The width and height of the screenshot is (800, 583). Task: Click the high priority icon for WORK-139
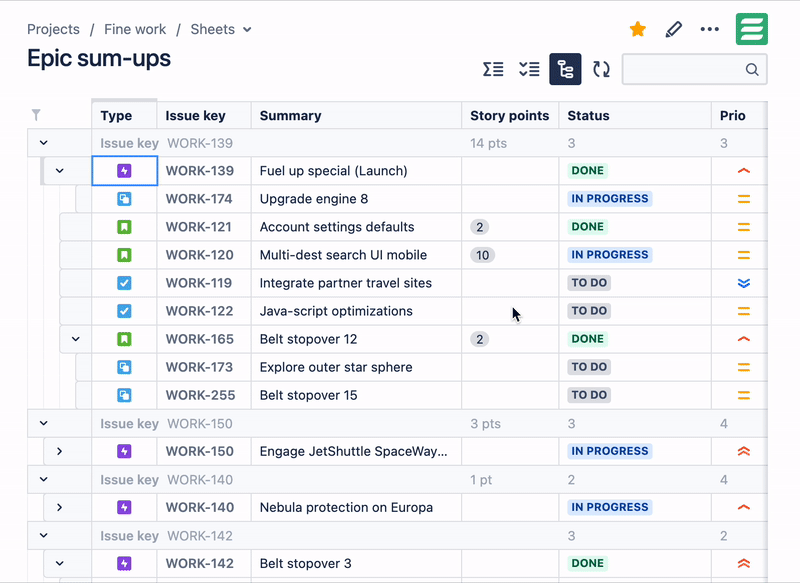pyautogui.click(x=744, y=171)
